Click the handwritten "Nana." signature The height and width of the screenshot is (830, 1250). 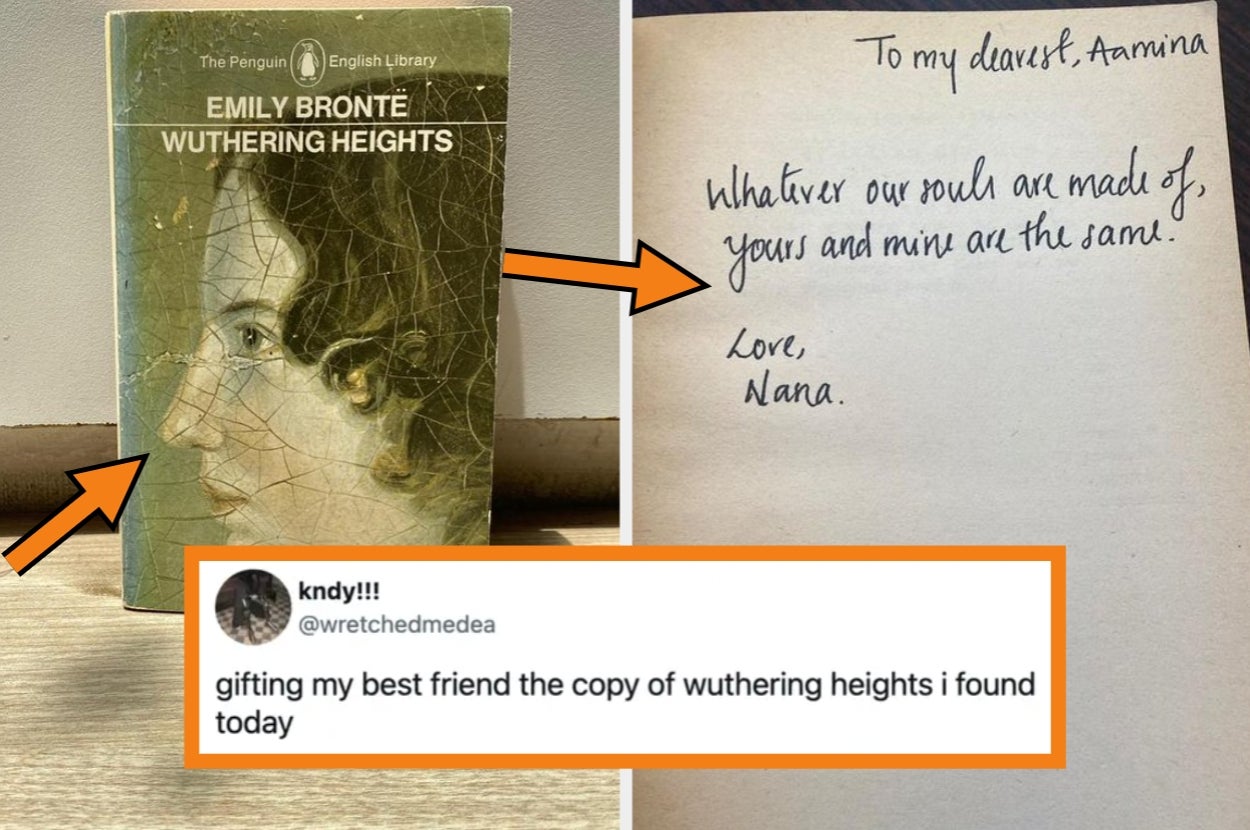pos(793,392)
